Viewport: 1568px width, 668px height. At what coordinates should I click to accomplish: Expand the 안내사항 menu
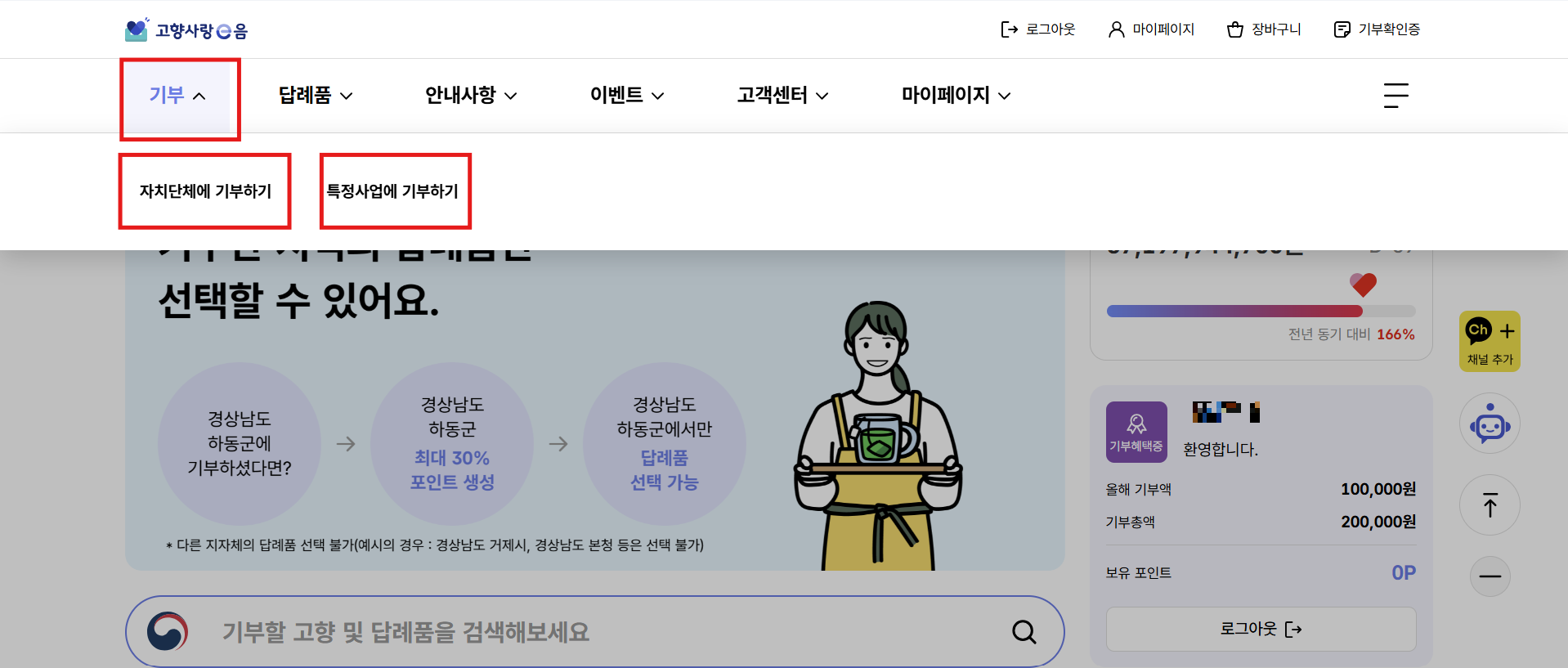click(471, 95)
